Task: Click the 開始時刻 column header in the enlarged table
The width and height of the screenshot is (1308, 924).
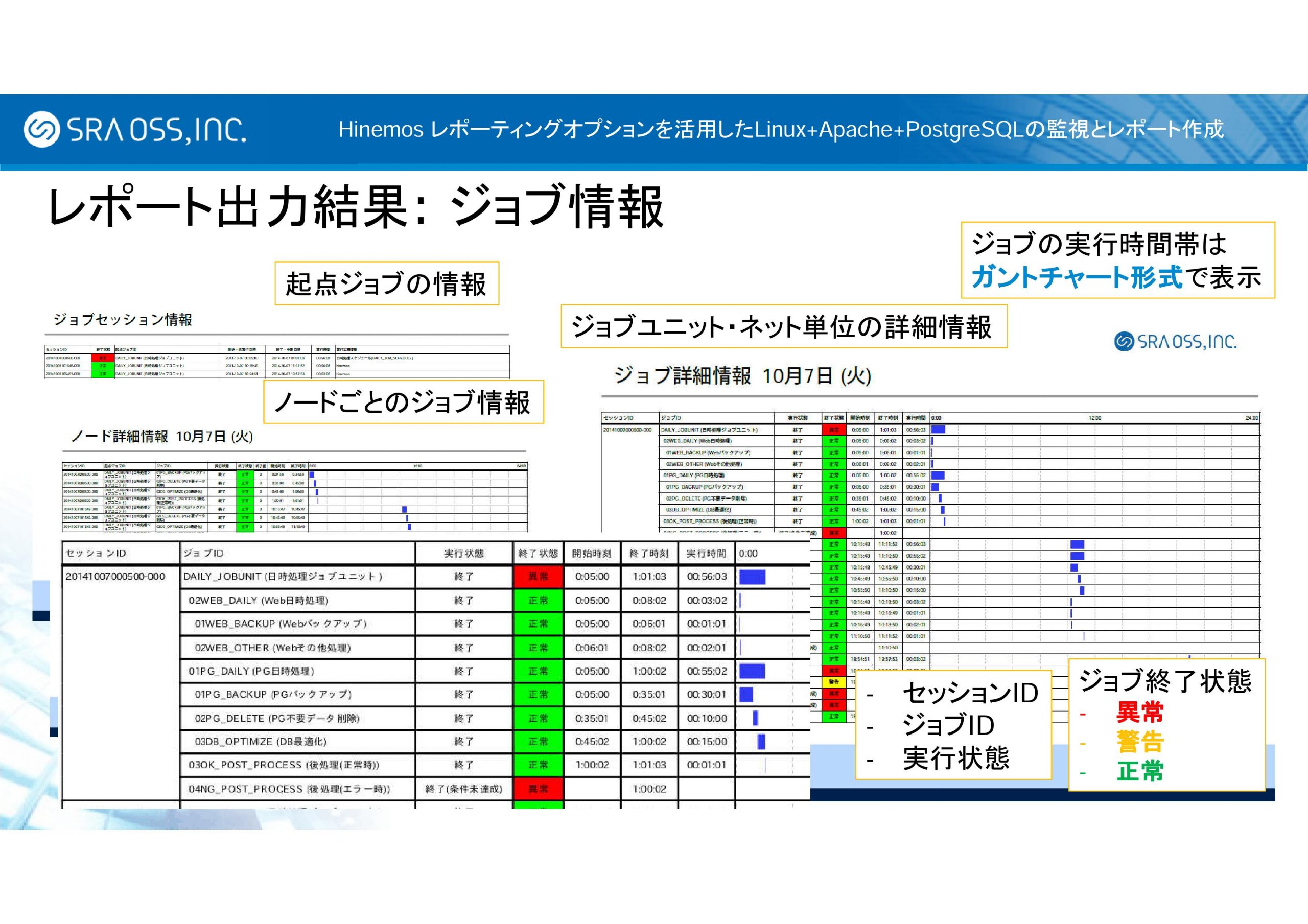Action: pos(591,553)
